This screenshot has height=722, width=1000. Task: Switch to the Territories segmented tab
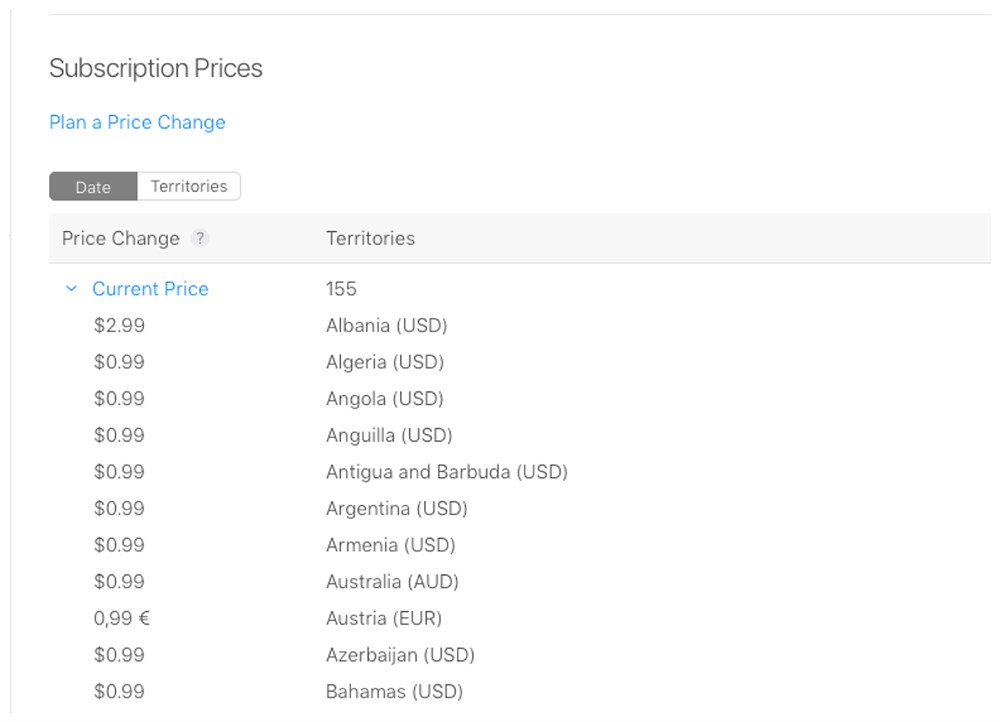[x=188, y=186]
